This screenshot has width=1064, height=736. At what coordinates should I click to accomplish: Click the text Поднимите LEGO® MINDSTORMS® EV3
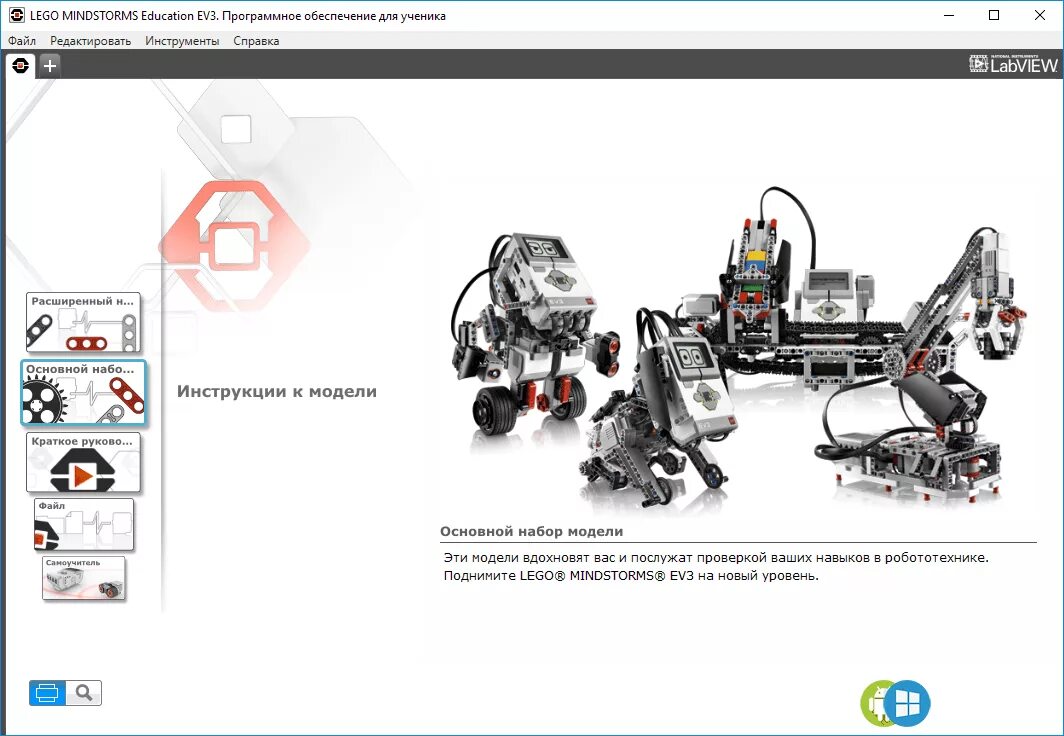pyautogui.click(x=569, y=576)
